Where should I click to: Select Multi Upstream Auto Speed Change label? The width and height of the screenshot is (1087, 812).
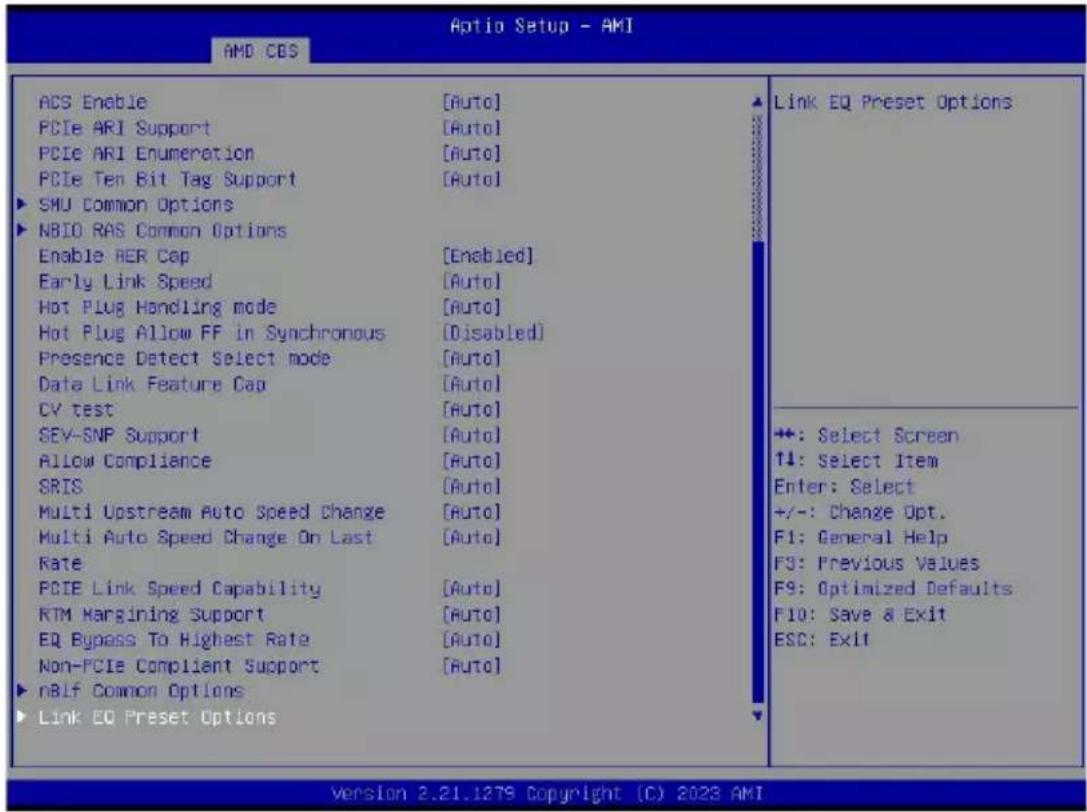tap(211, 512)
